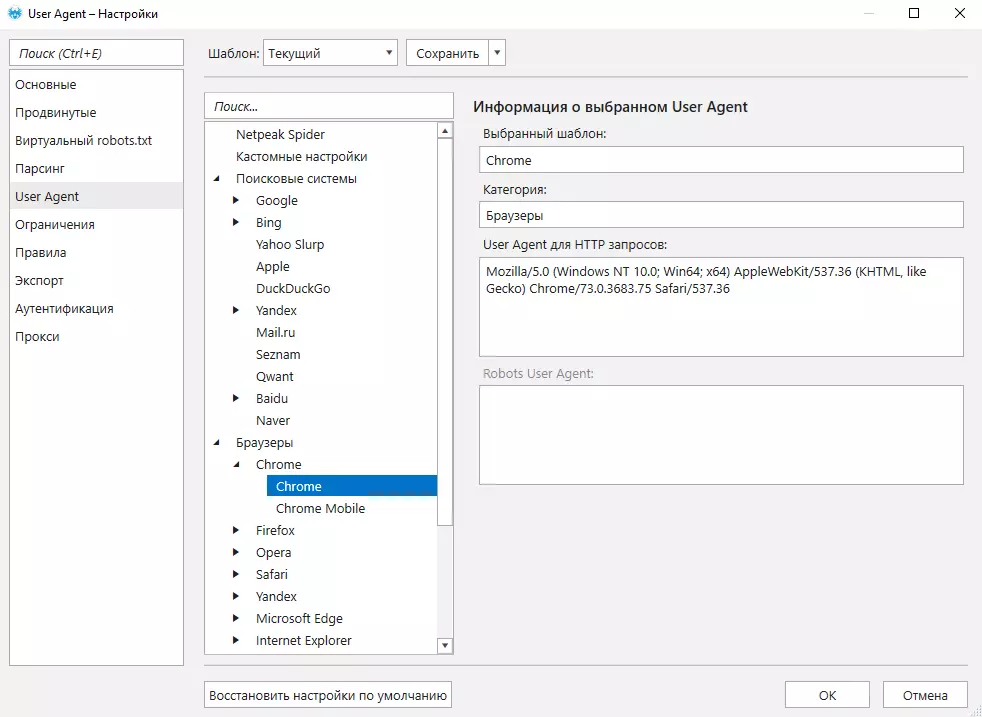
Task: Collapse the Chrome browser group
Action: (237, 465)
